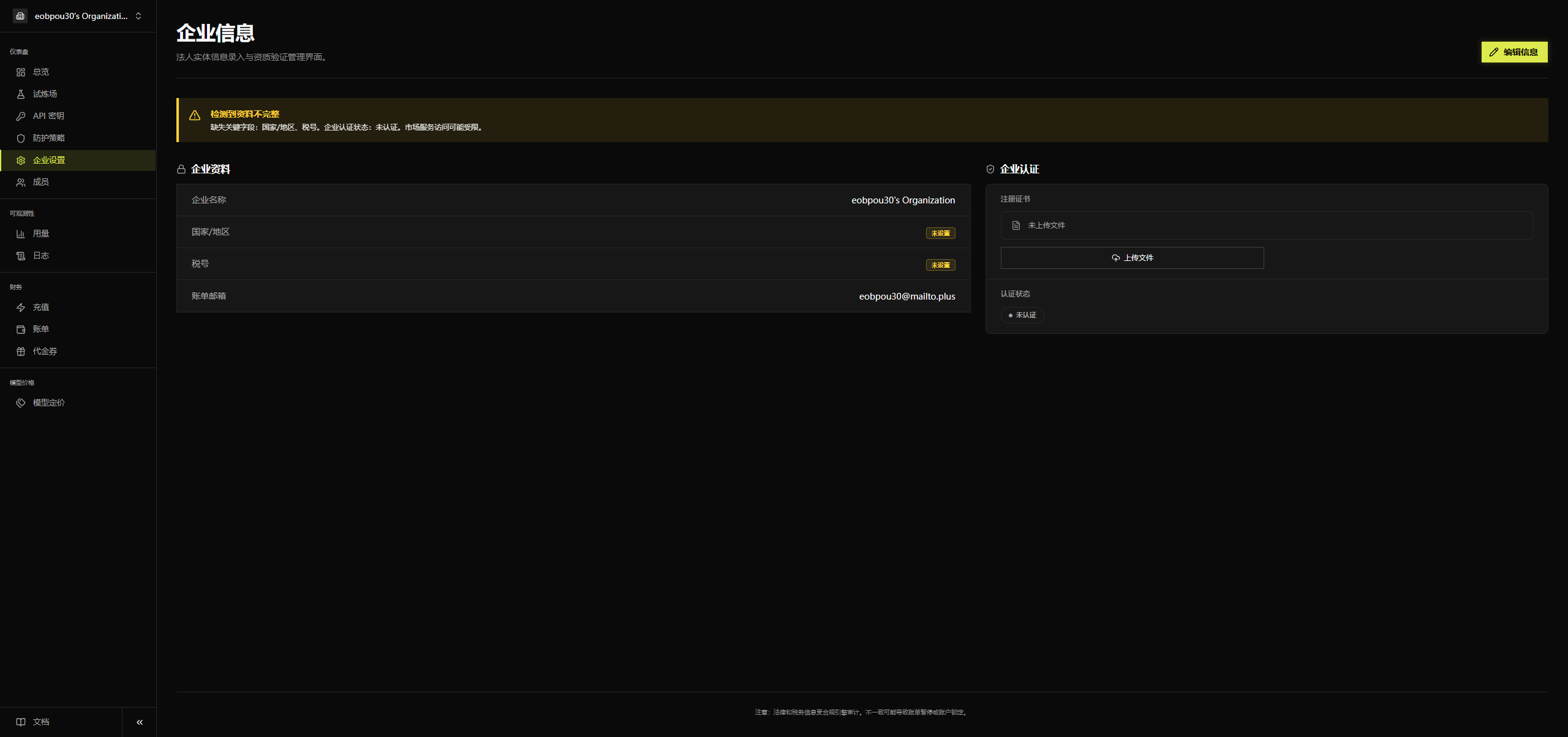Open the 成员 people icon

tap(21, 183)
